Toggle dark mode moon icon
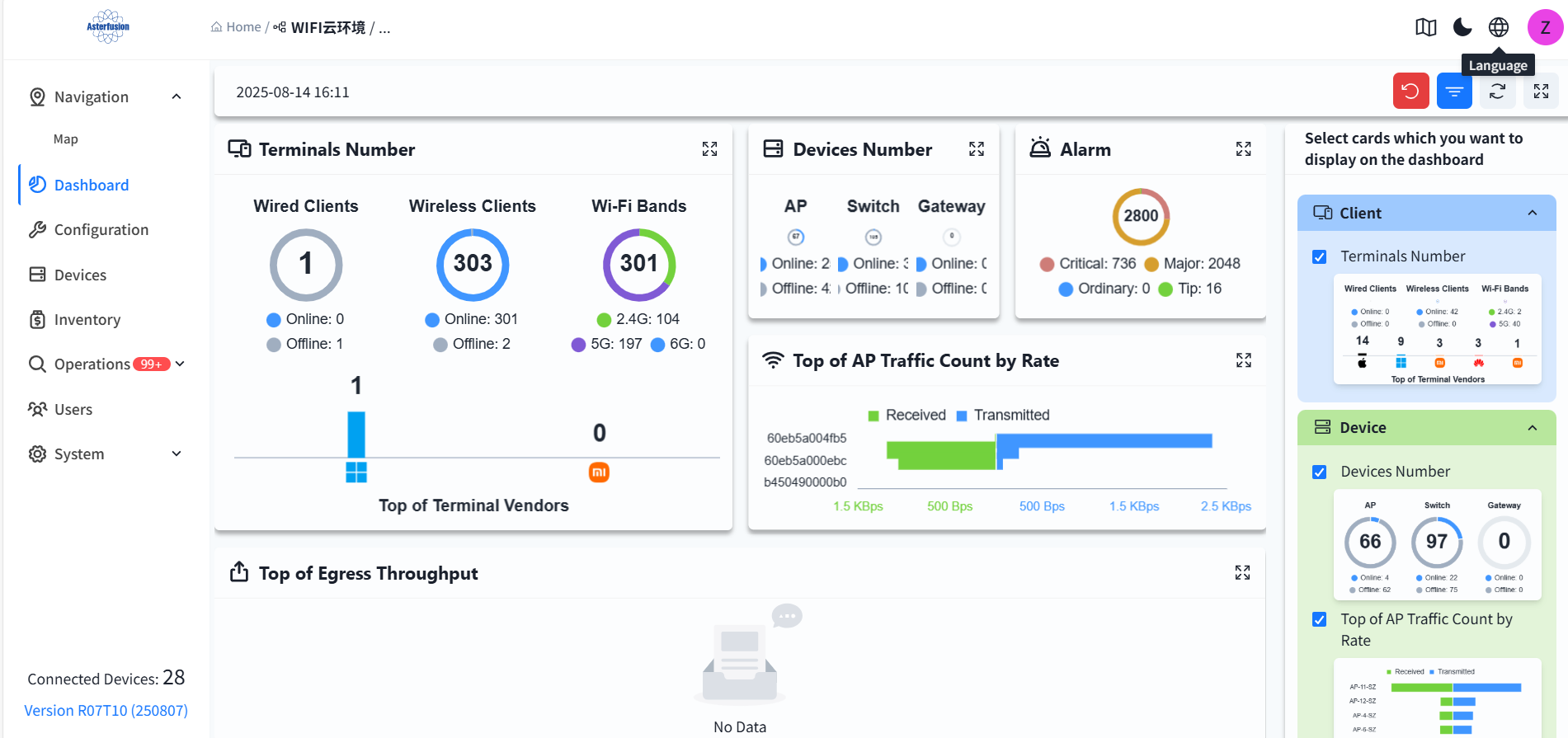This screenshot has width=1568, height=738. coord(1462,27)
